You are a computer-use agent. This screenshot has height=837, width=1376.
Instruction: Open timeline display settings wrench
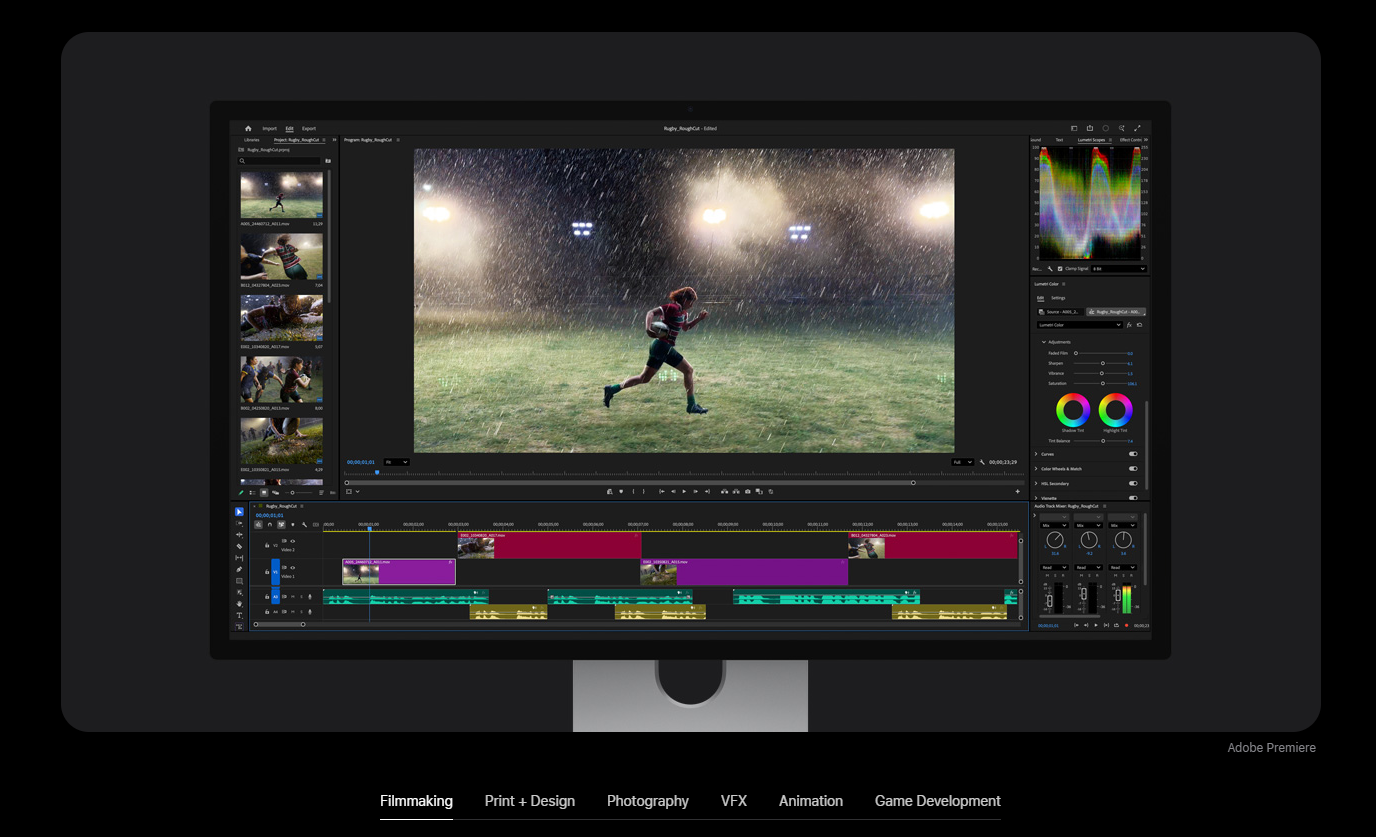click(304, 524)
